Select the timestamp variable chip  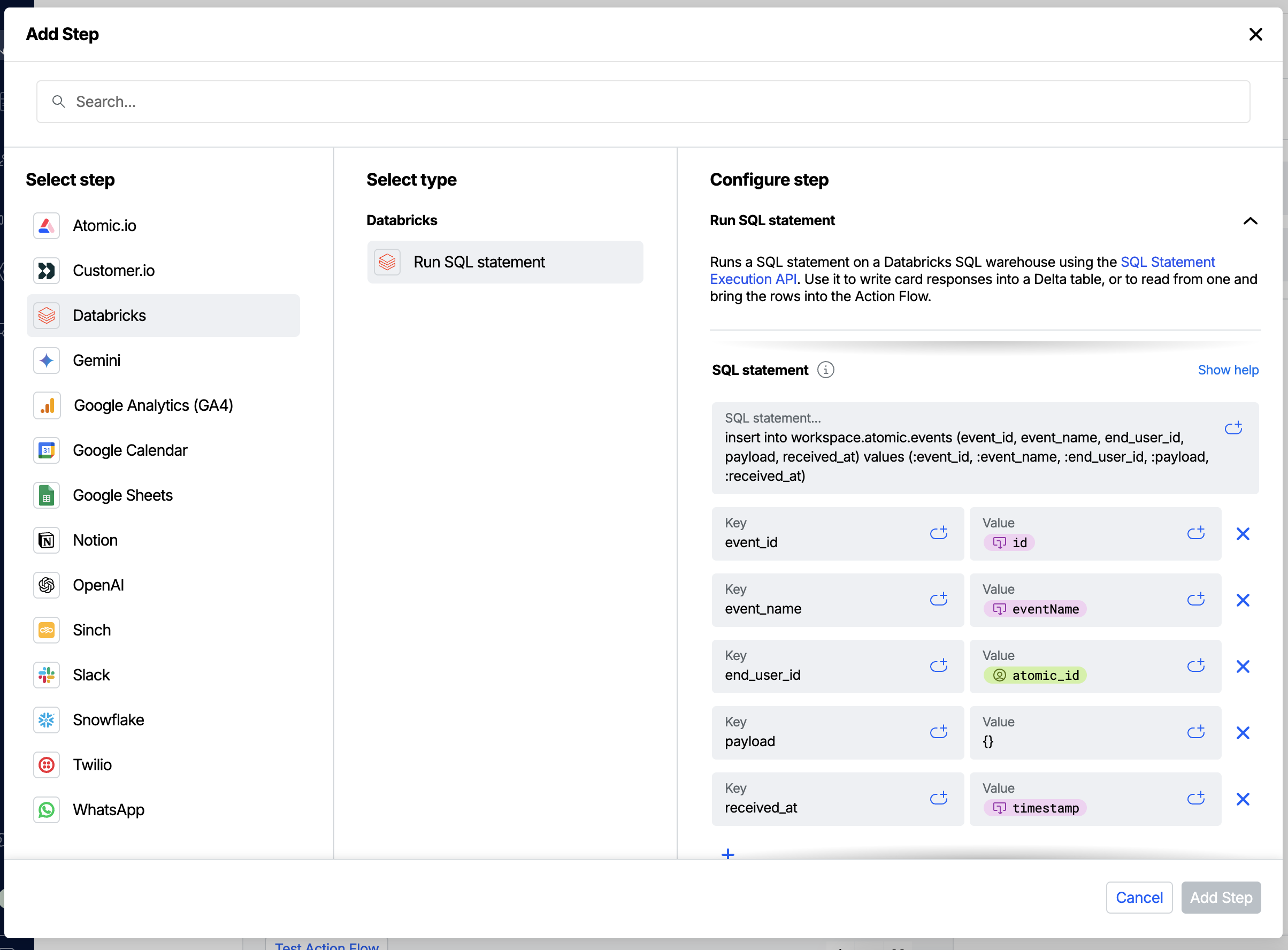click(x=1035, y=807)
